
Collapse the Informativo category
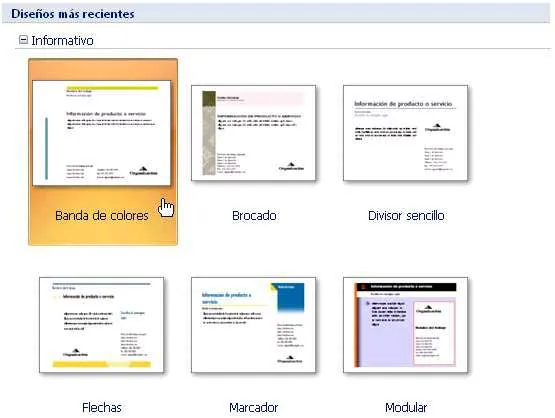click(x=23, y=40)
